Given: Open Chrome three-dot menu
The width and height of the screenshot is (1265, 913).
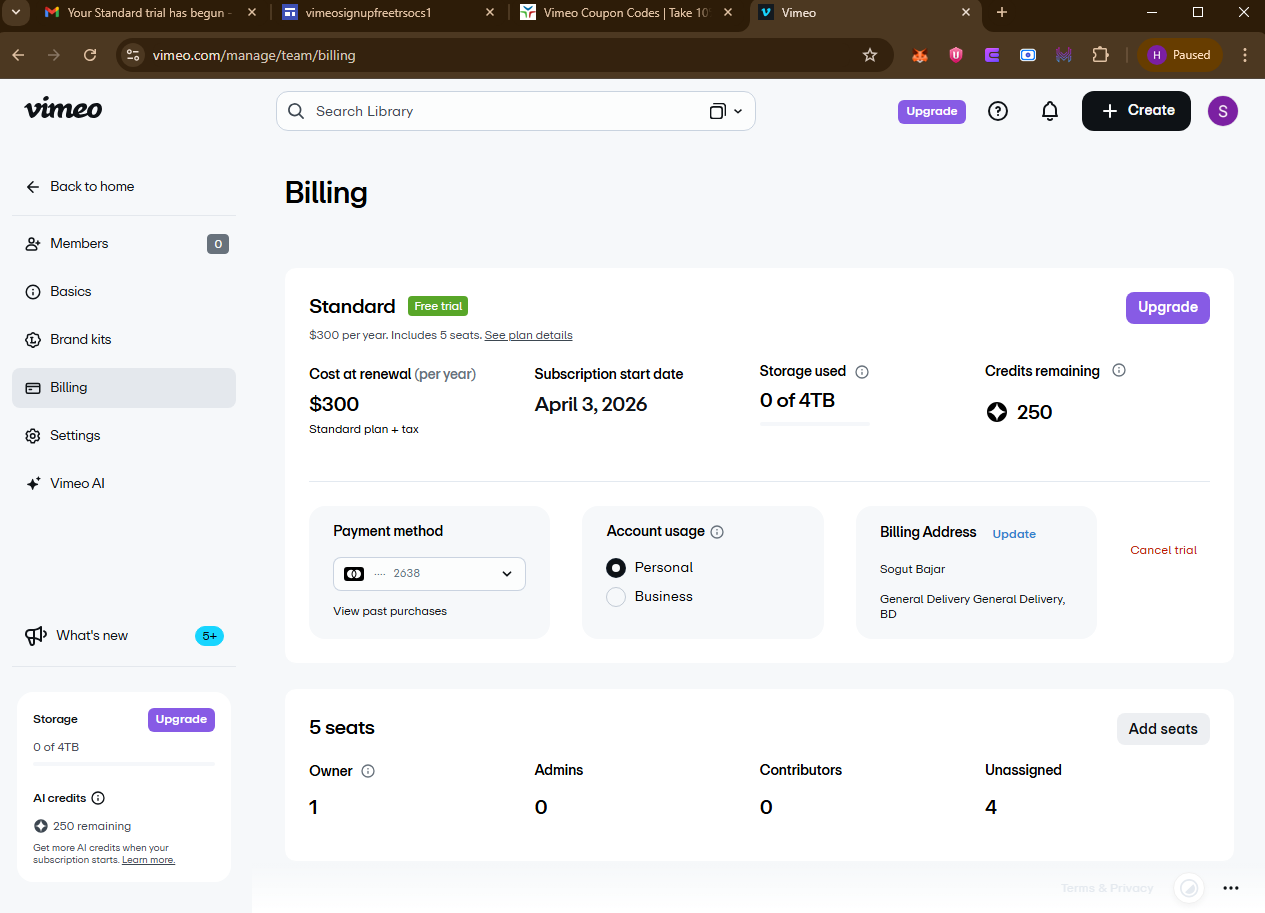Looking at the screenshot, I should pos(1245,55).
